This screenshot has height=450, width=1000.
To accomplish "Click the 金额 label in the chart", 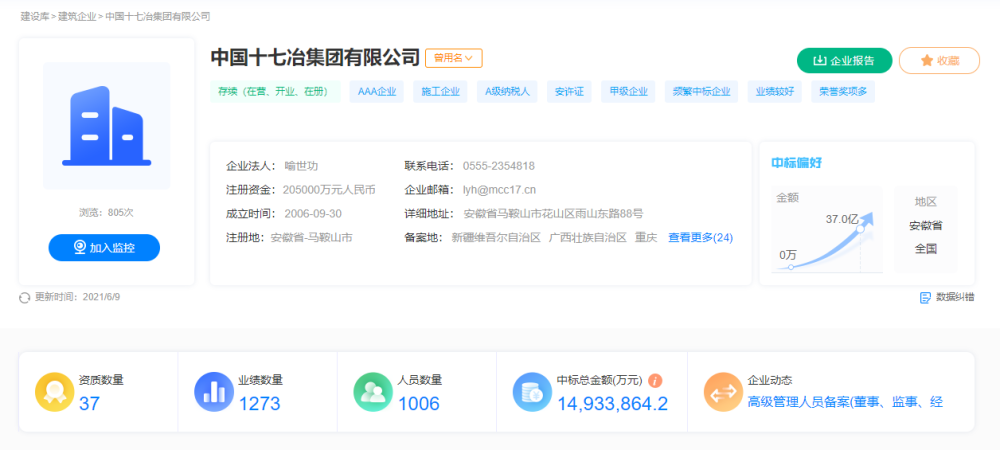I will click(x=787, y=198).
